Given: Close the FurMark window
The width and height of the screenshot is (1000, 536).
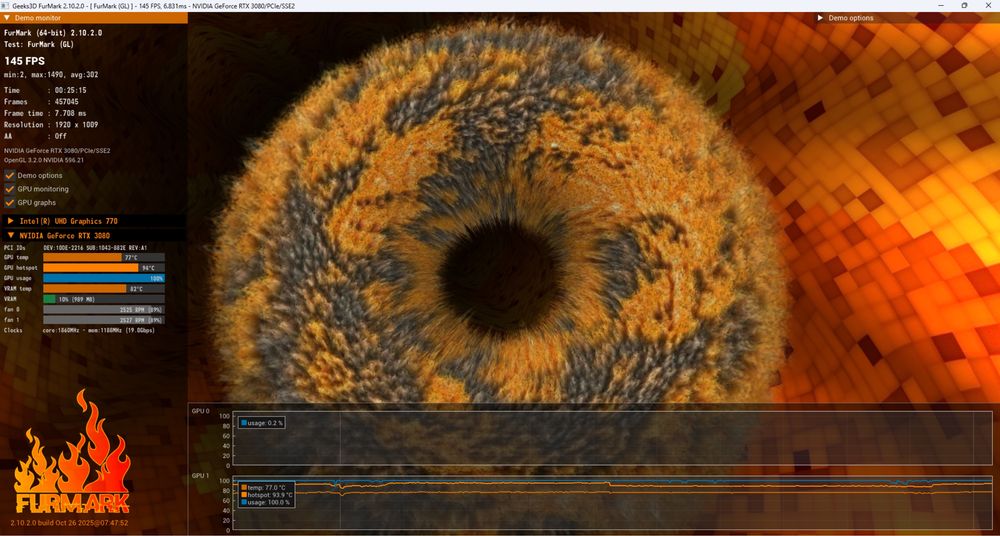Looking at the screenshot, I should (x=987, y=5).
